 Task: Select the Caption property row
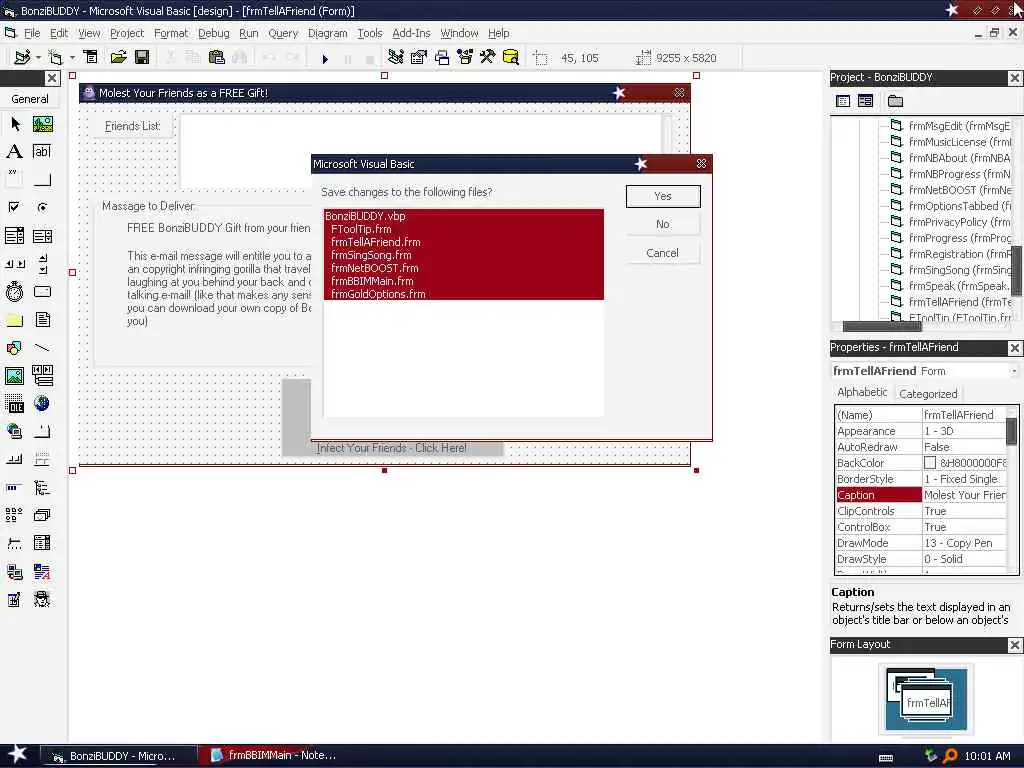pos(921,495)
